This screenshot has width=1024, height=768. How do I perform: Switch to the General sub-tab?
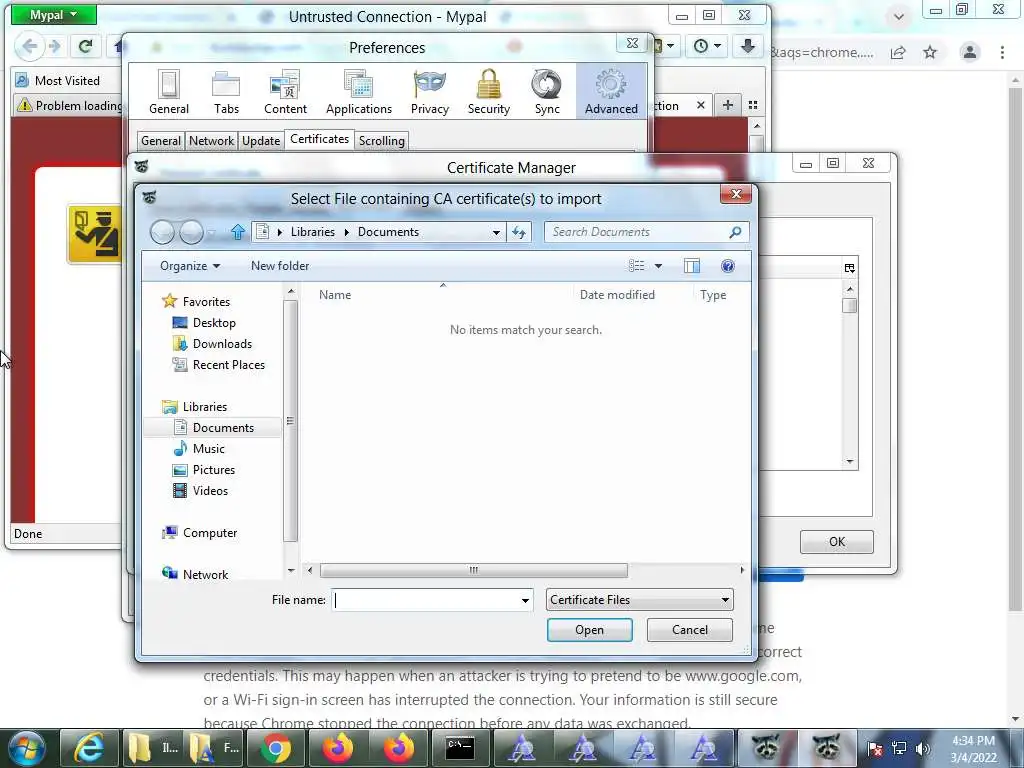tap(161, 140)
